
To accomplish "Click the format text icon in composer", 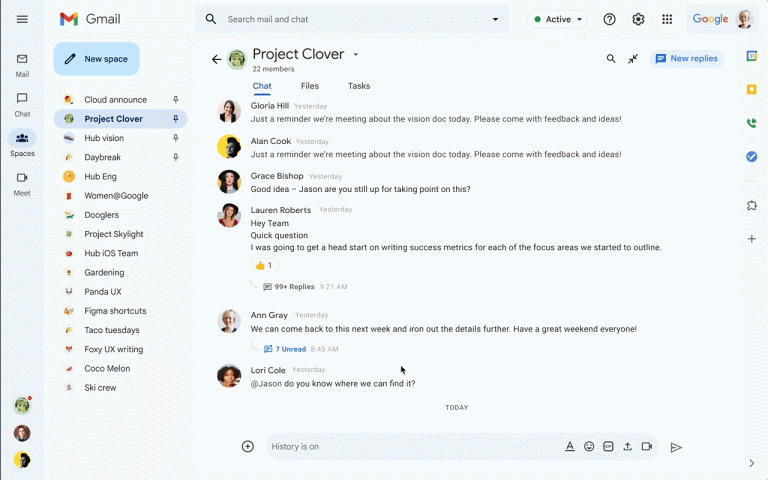I will 570,447.
